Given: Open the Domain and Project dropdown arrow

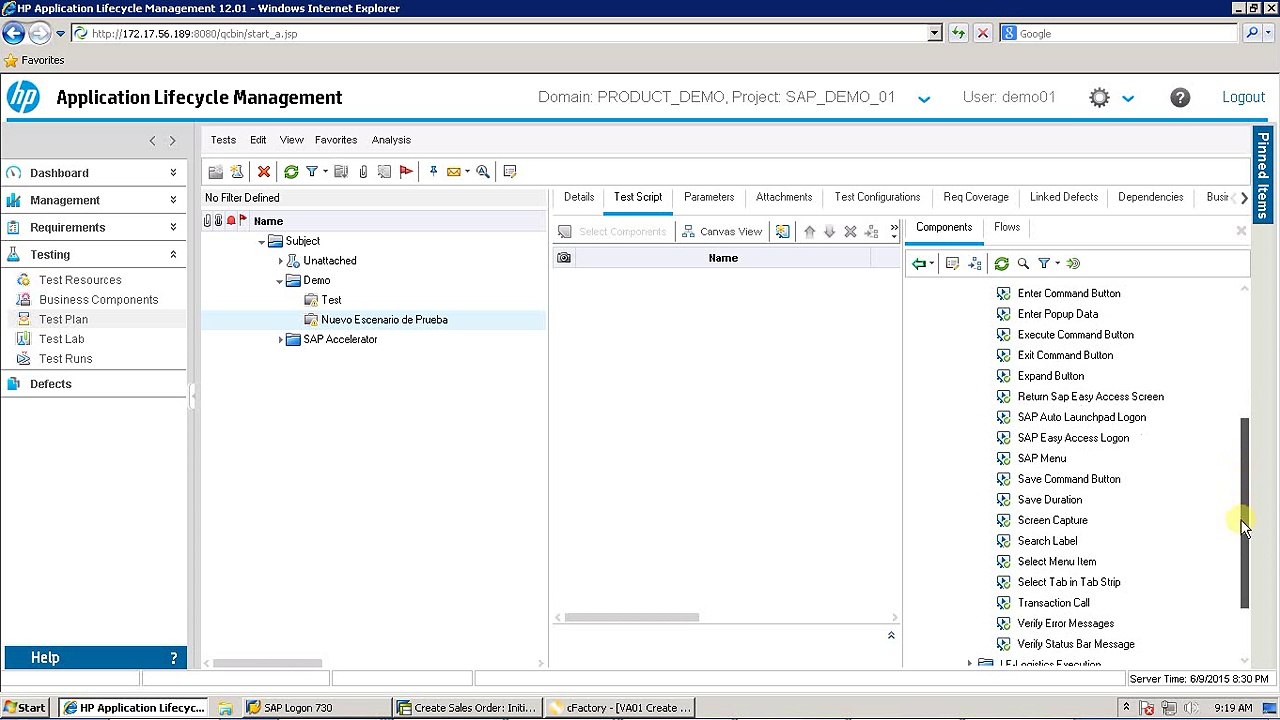Looking at the screenshot, I should [x=924, y=99].
